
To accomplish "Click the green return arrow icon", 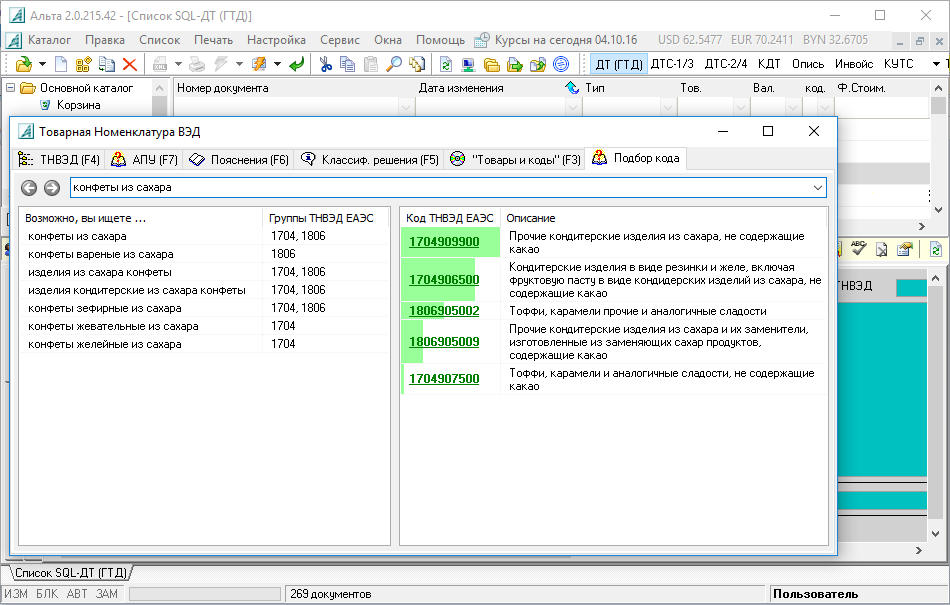I will tap(296, 64).
